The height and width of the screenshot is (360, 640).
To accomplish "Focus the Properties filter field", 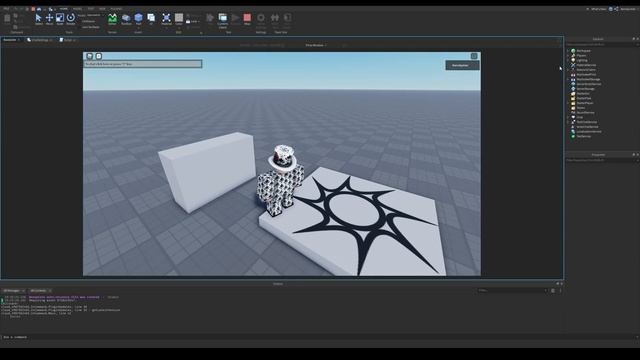I will tap(602, 160).
